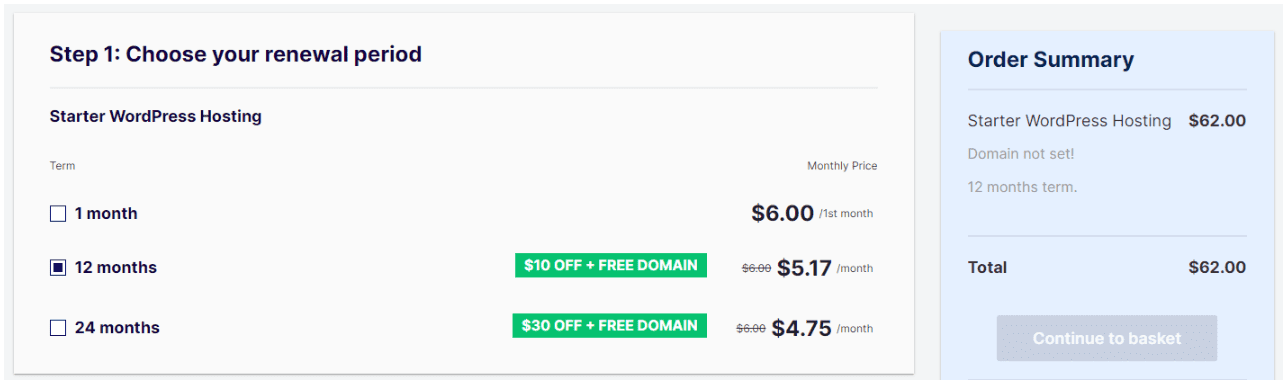The height and width of the screenshot is (385, 1284).
Task: Toggle the 12 months term checkbox
Action: click(58, 267)
